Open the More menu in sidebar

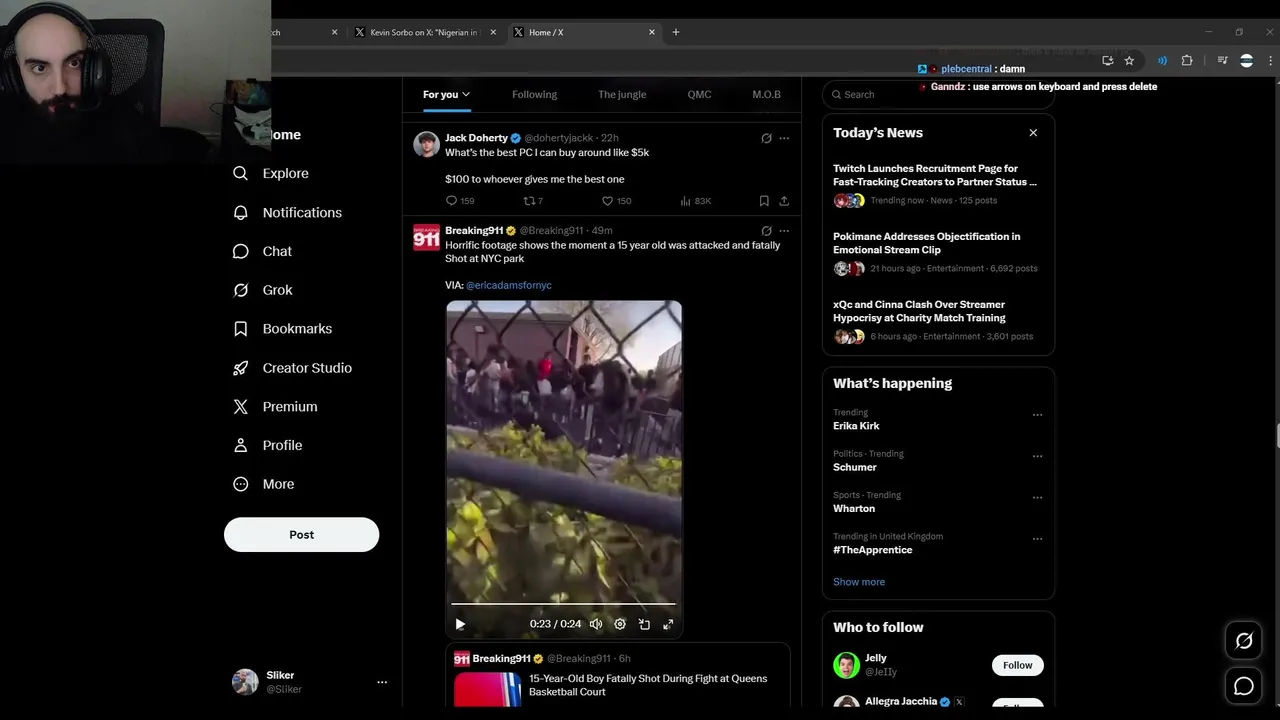click(x=263, y=484)
